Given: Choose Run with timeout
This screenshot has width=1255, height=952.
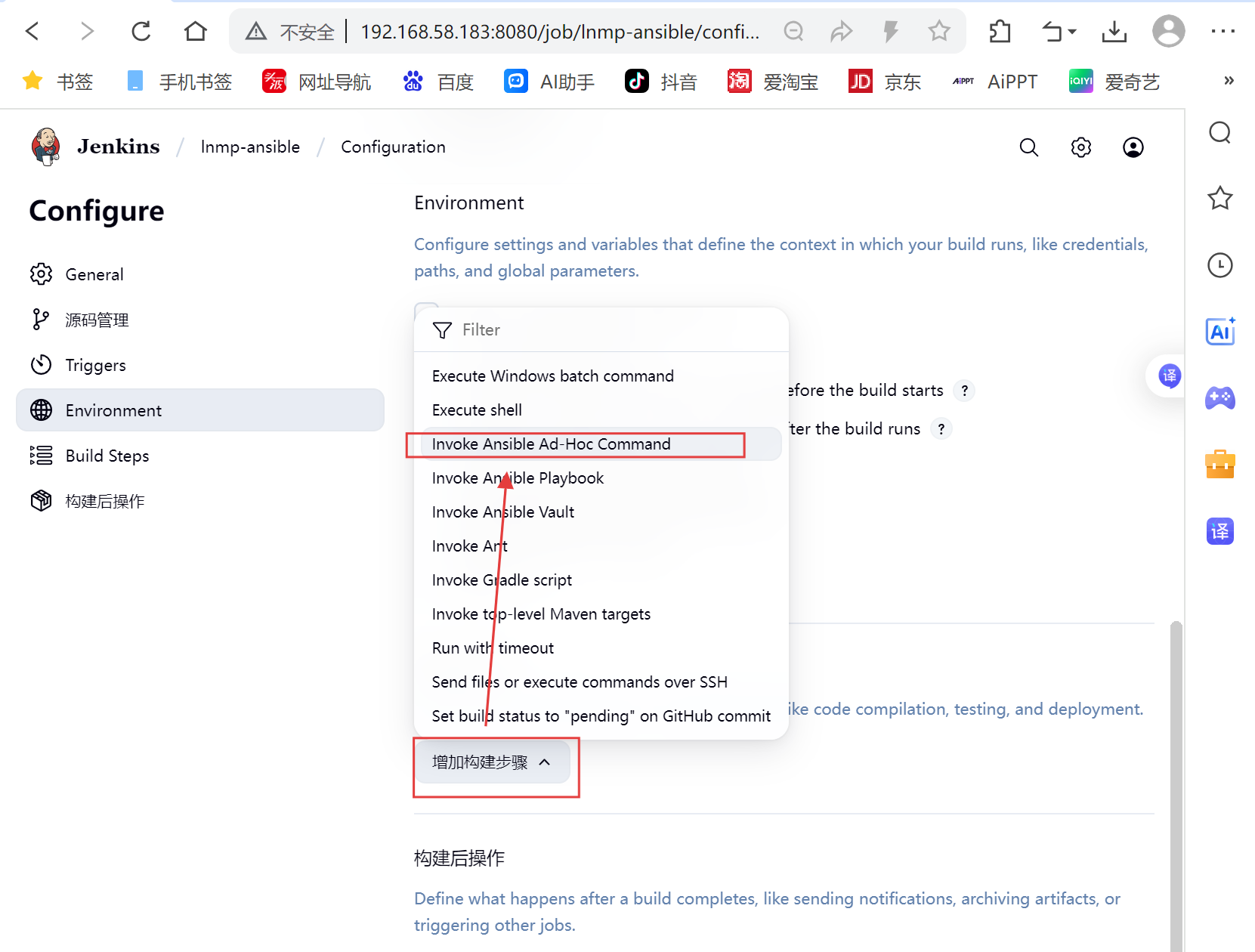Looking at the screenshot, I should click(601, 648).
